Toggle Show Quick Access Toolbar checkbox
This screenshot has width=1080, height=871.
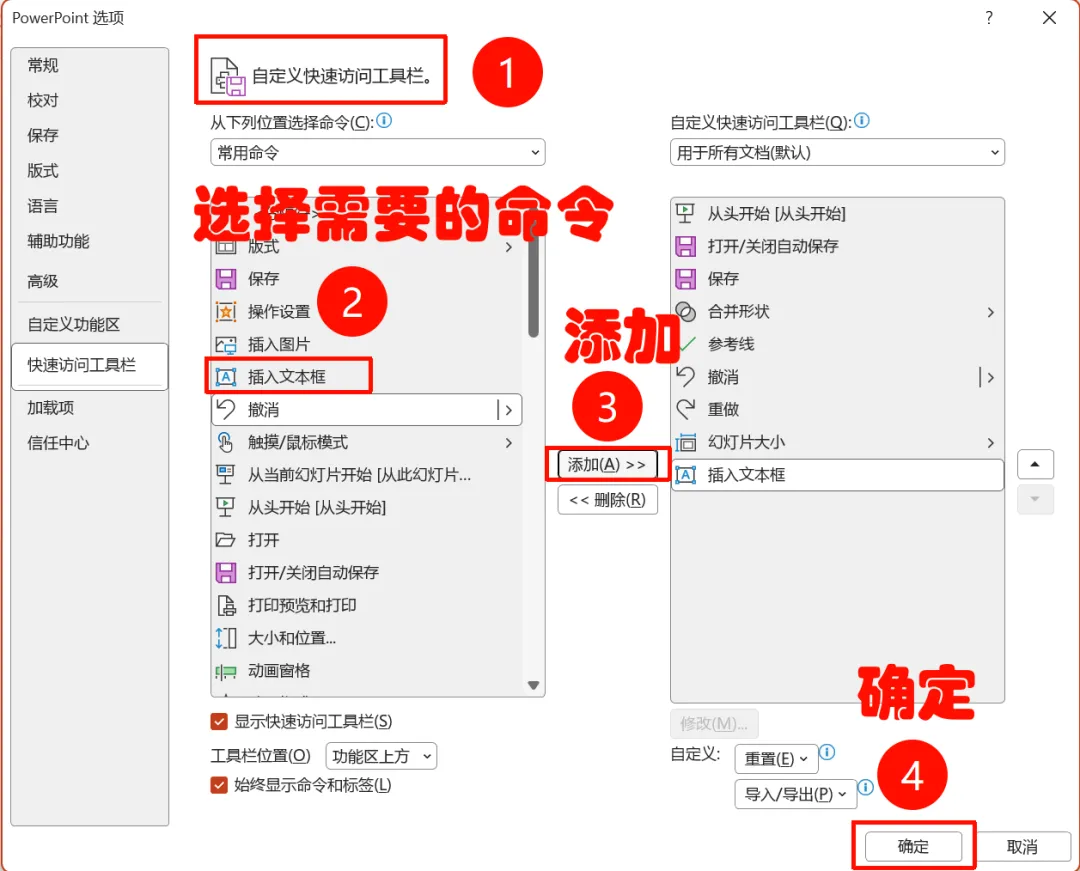pos(219,722)
